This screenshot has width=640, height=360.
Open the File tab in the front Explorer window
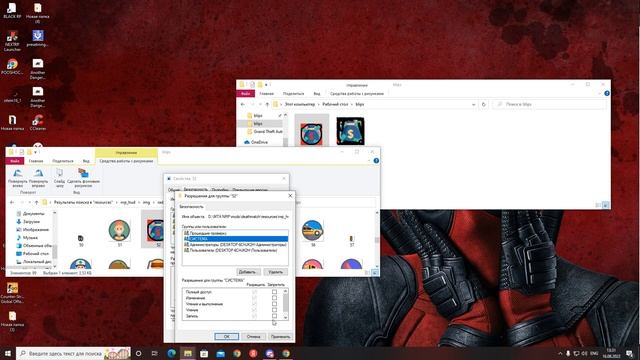click(x=15, y=161)
